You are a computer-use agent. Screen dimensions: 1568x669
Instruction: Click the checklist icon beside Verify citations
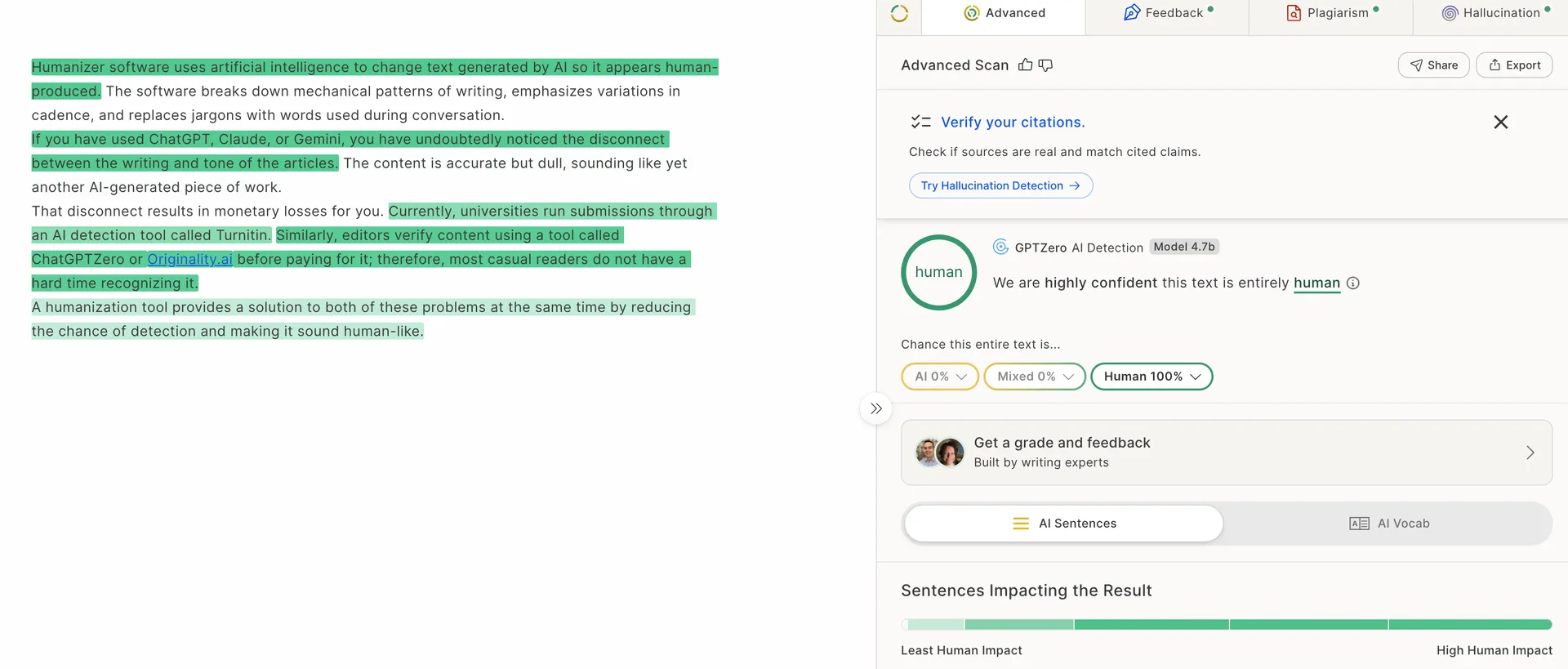click(x=921, y=122)
